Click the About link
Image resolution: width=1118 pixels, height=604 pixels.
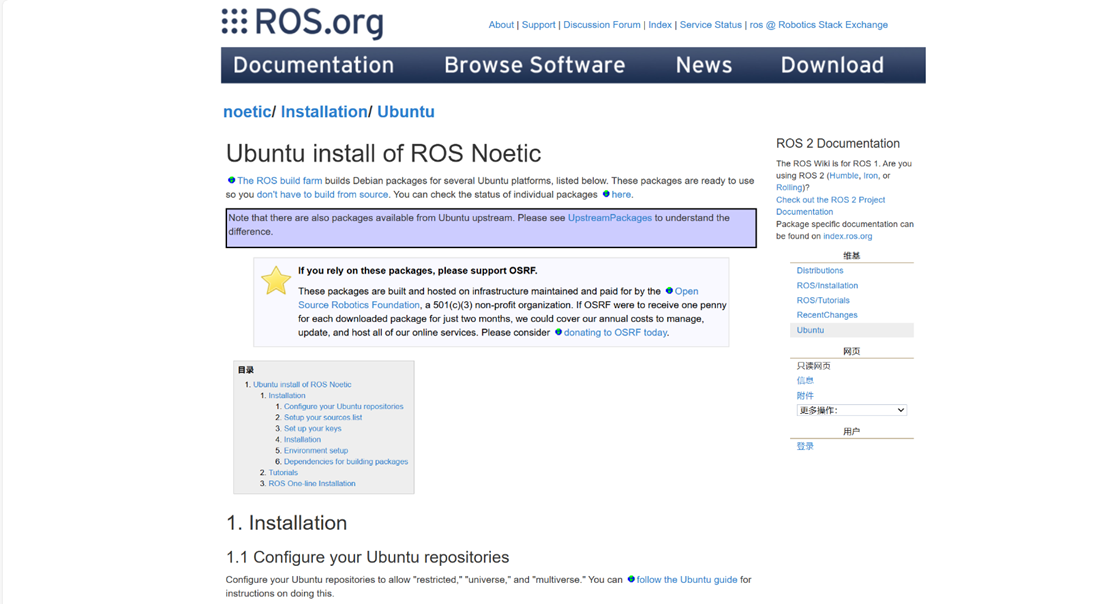point(501,24)
